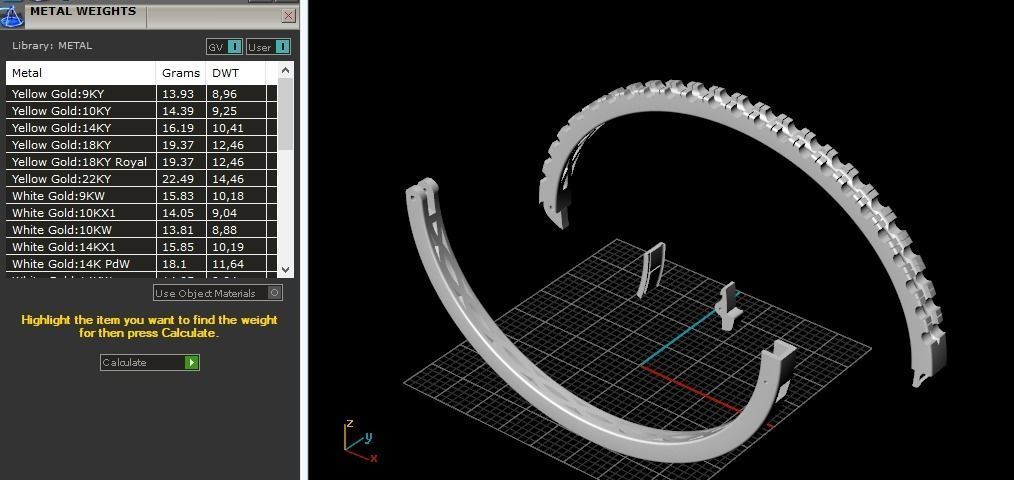The image size is (1014, 480).
Task: Click the metal list scroll down arrow
Action: [286, 270]
